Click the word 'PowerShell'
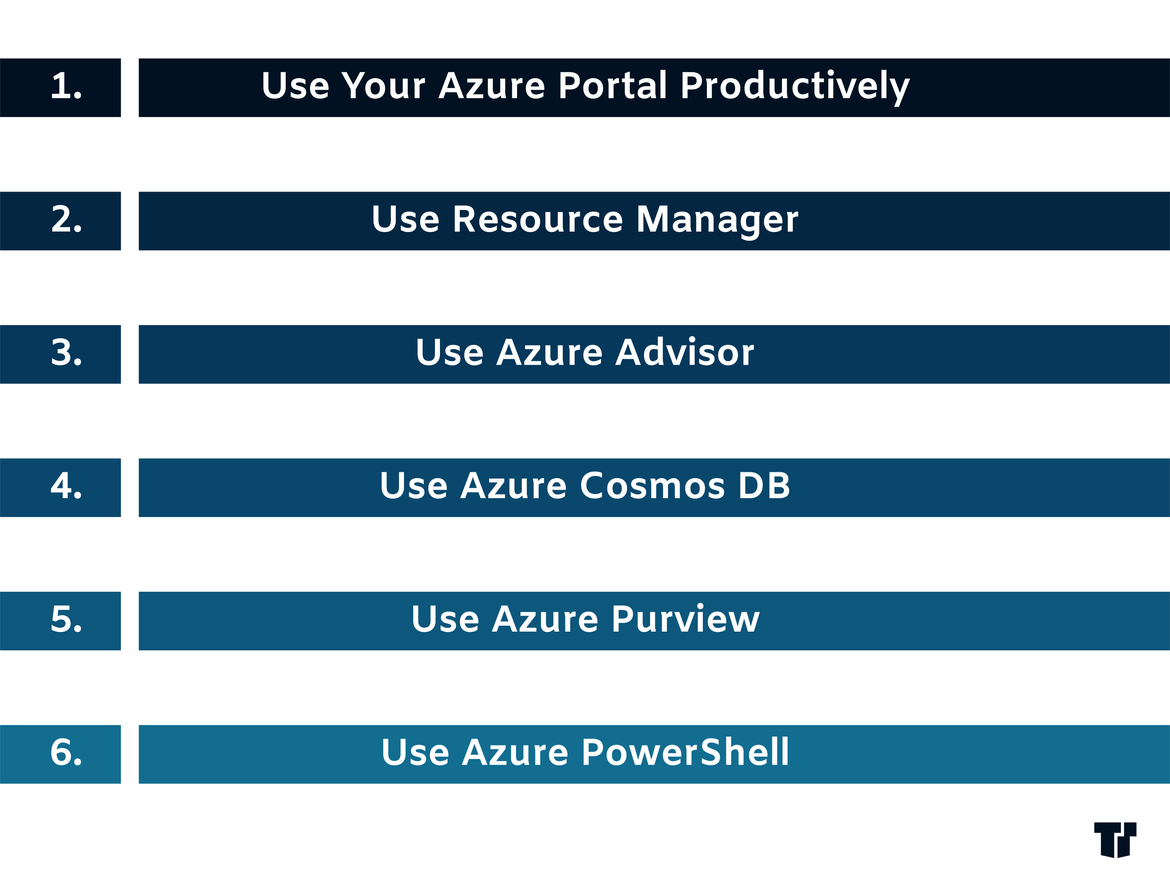The height and width of the screenshot is (886, 1170). tap(685, 752)
